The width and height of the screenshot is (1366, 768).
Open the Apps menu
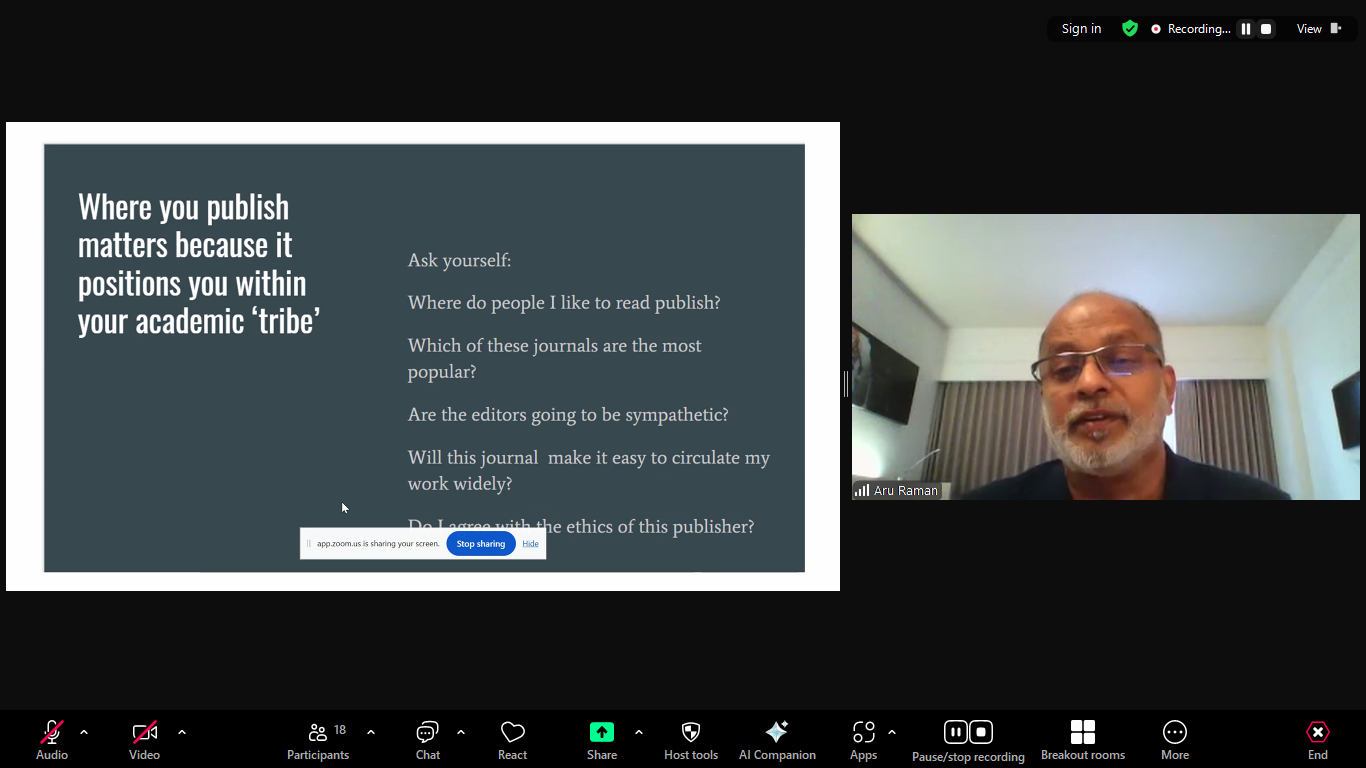point(863,733)
